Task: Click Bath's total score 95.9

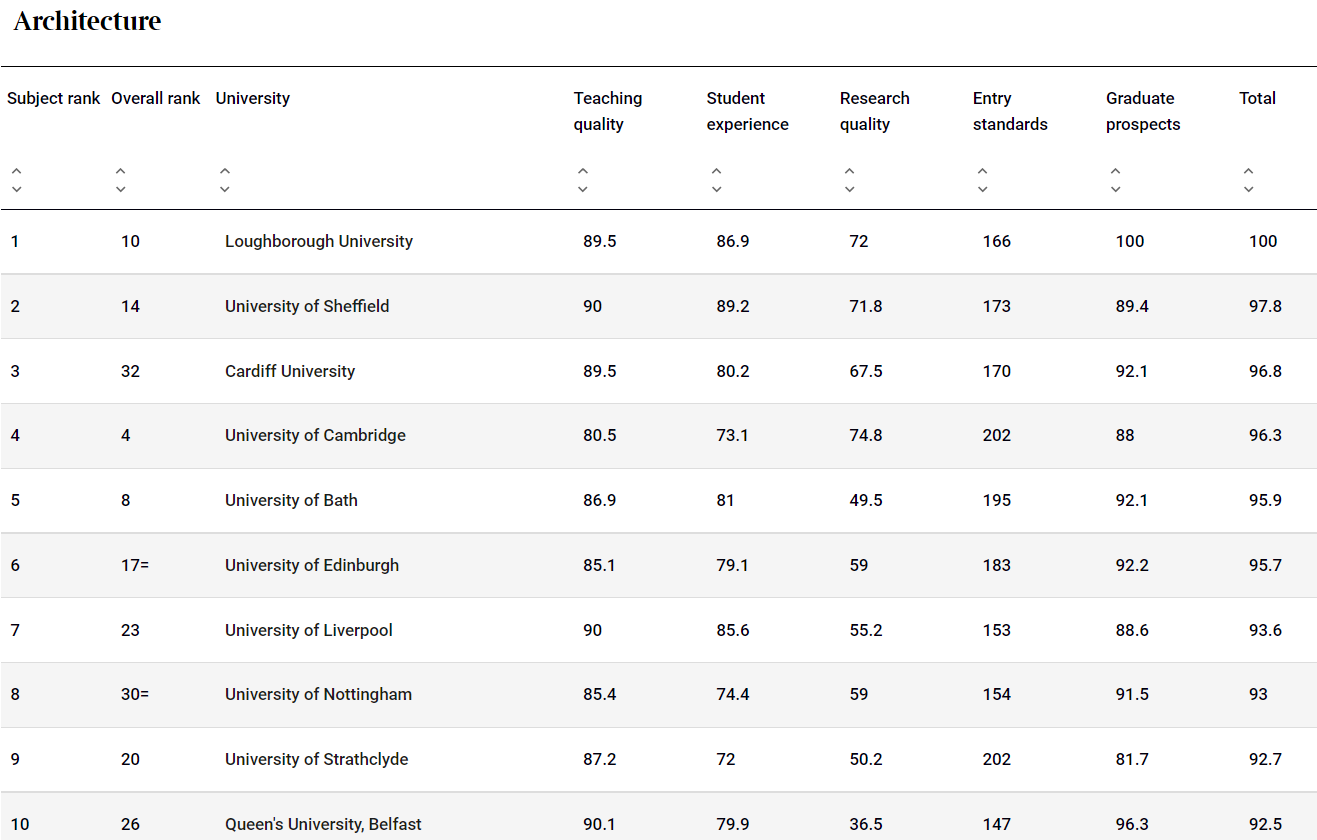Action: pyautogui.click(x=1265, y=500)
